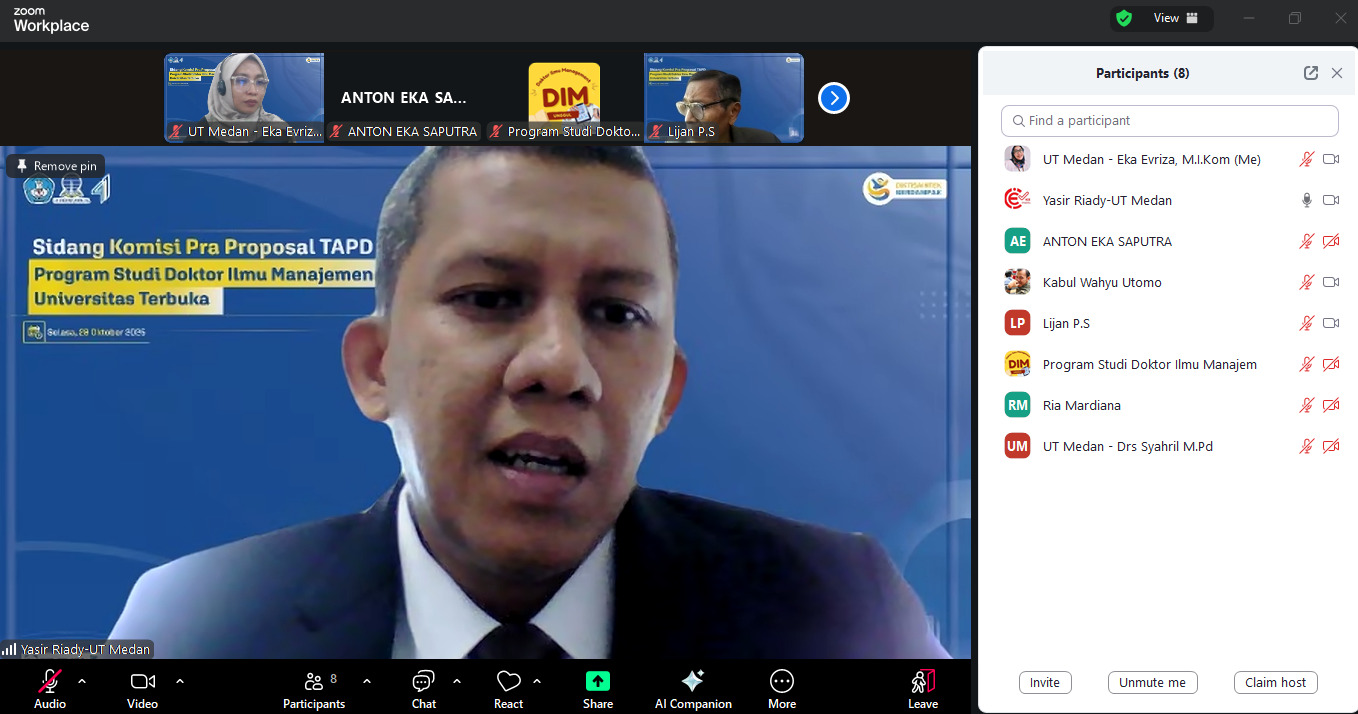This screenshot has width=1358, height=714.
Task: Click the Find a participant search field
Action: (x=1169, y=121)
